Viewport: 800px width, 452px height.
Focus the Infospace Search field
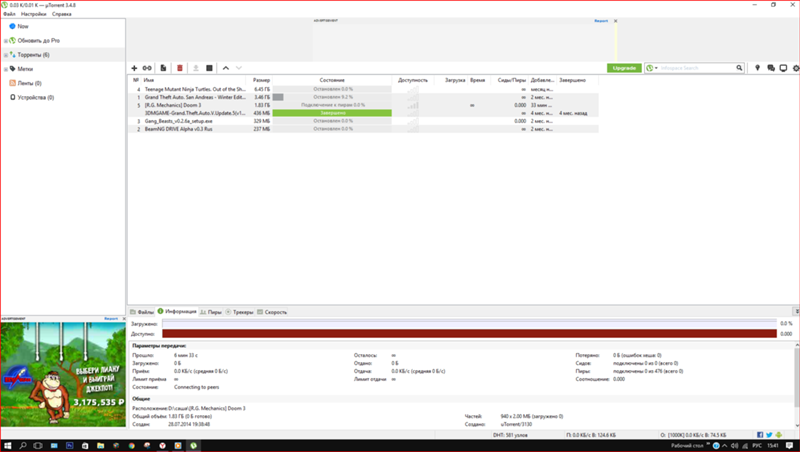pyautogui.click(x=697, y=68)
